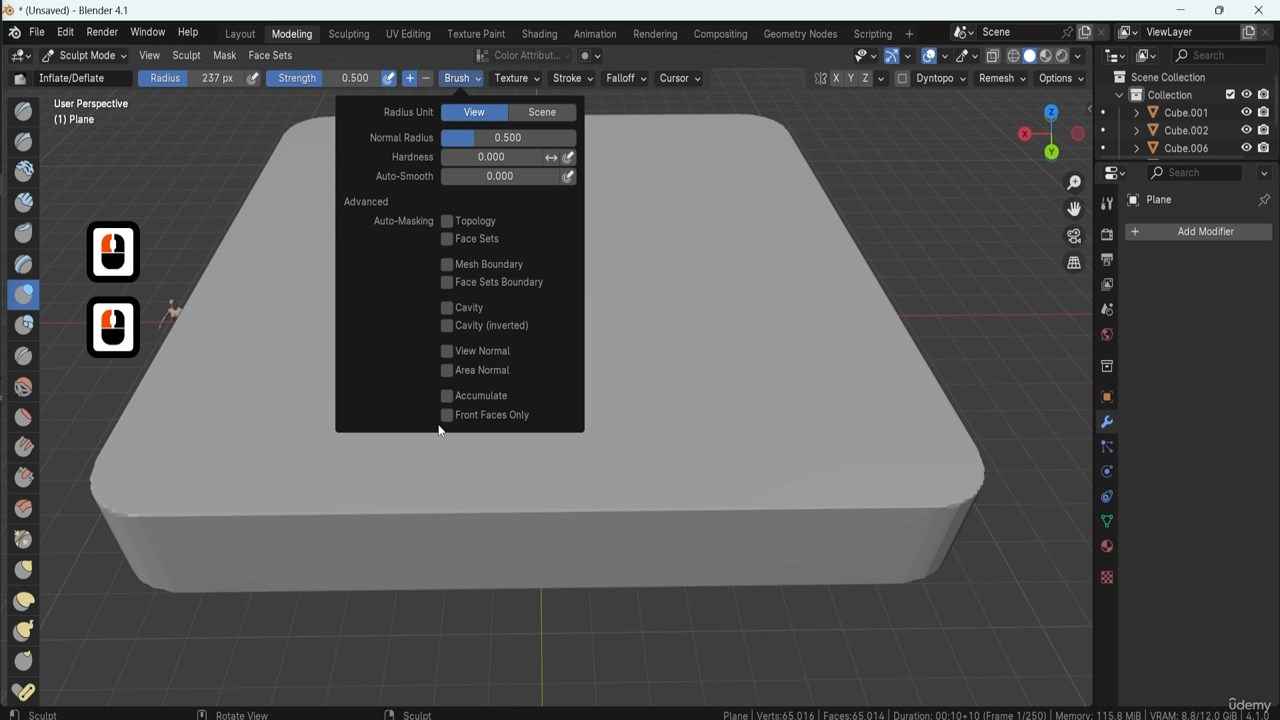Viewport: 1280px width, 720px height.
Task: Click the Add Modifier button
Action: pos(1198,232)
